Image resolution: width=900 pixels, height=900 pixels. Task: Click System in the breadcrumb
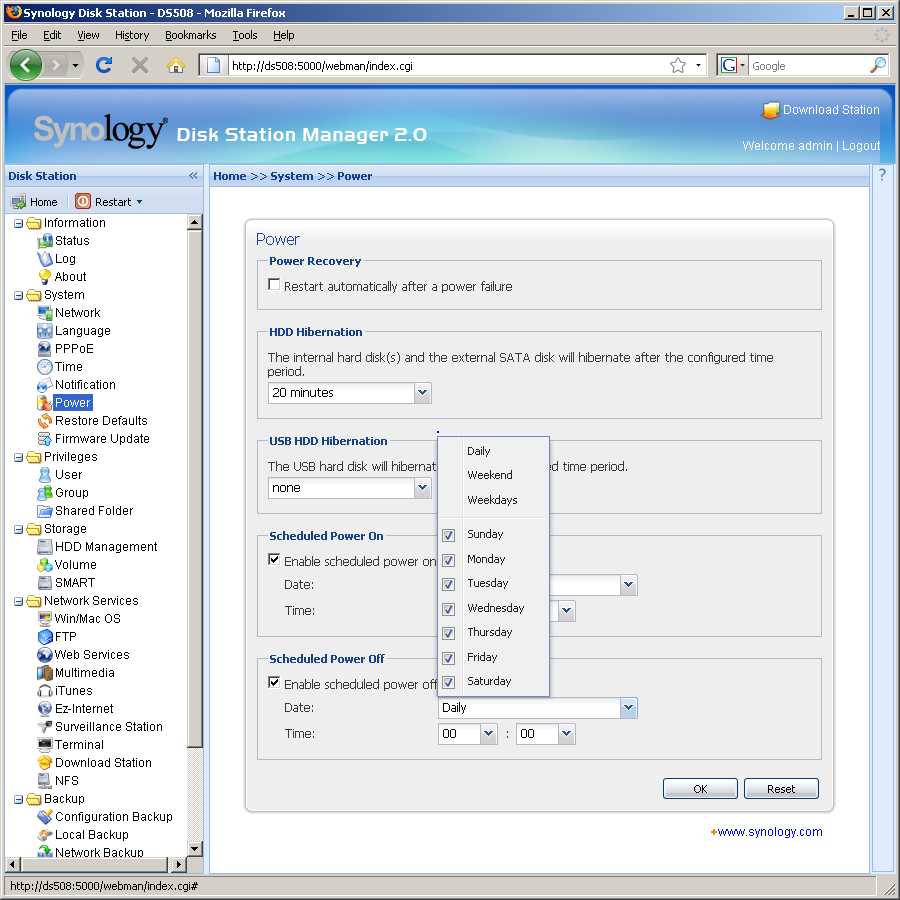(292, 176)
